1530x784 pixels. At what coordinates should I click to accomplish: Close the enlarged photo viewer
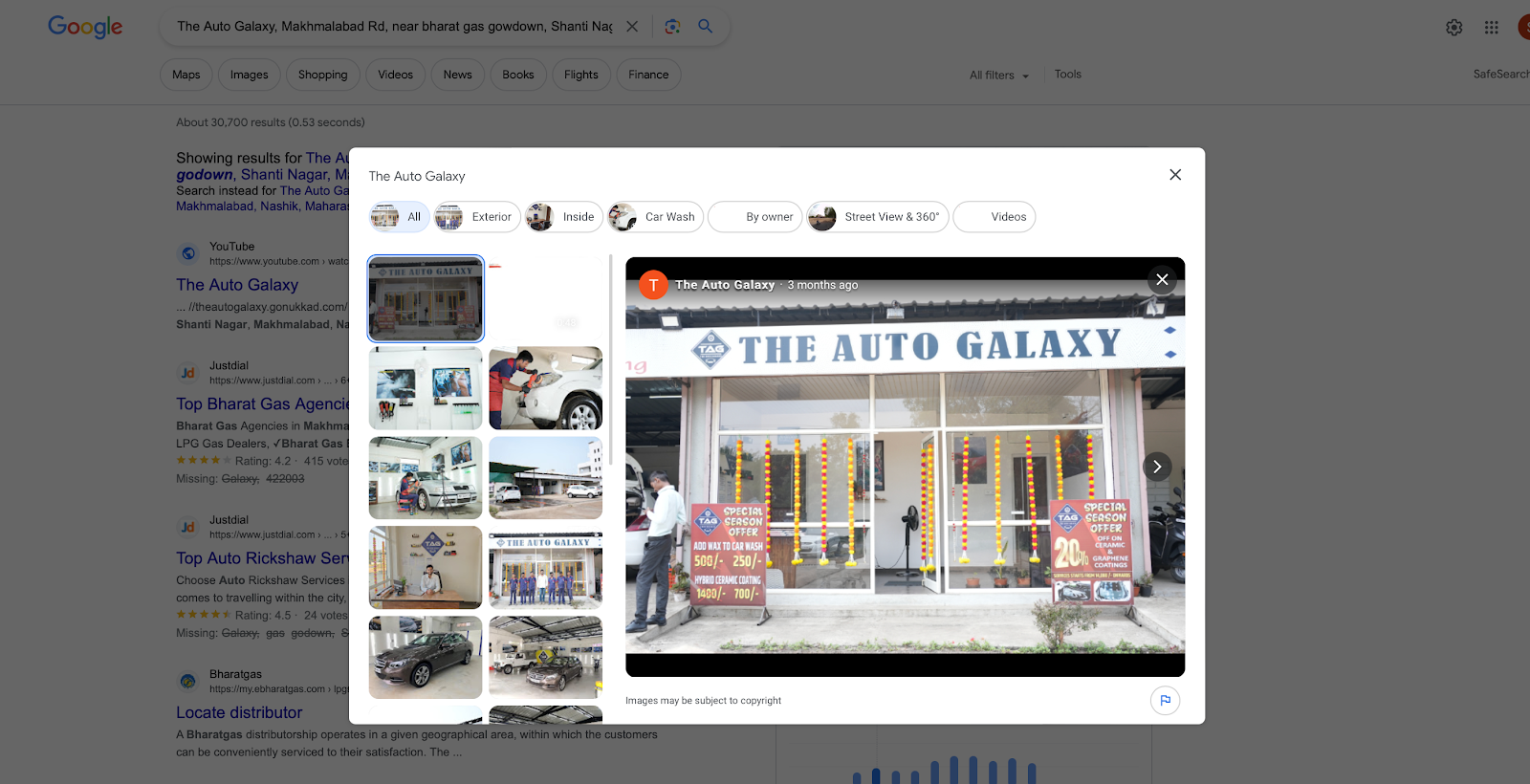coord(1162,279)
